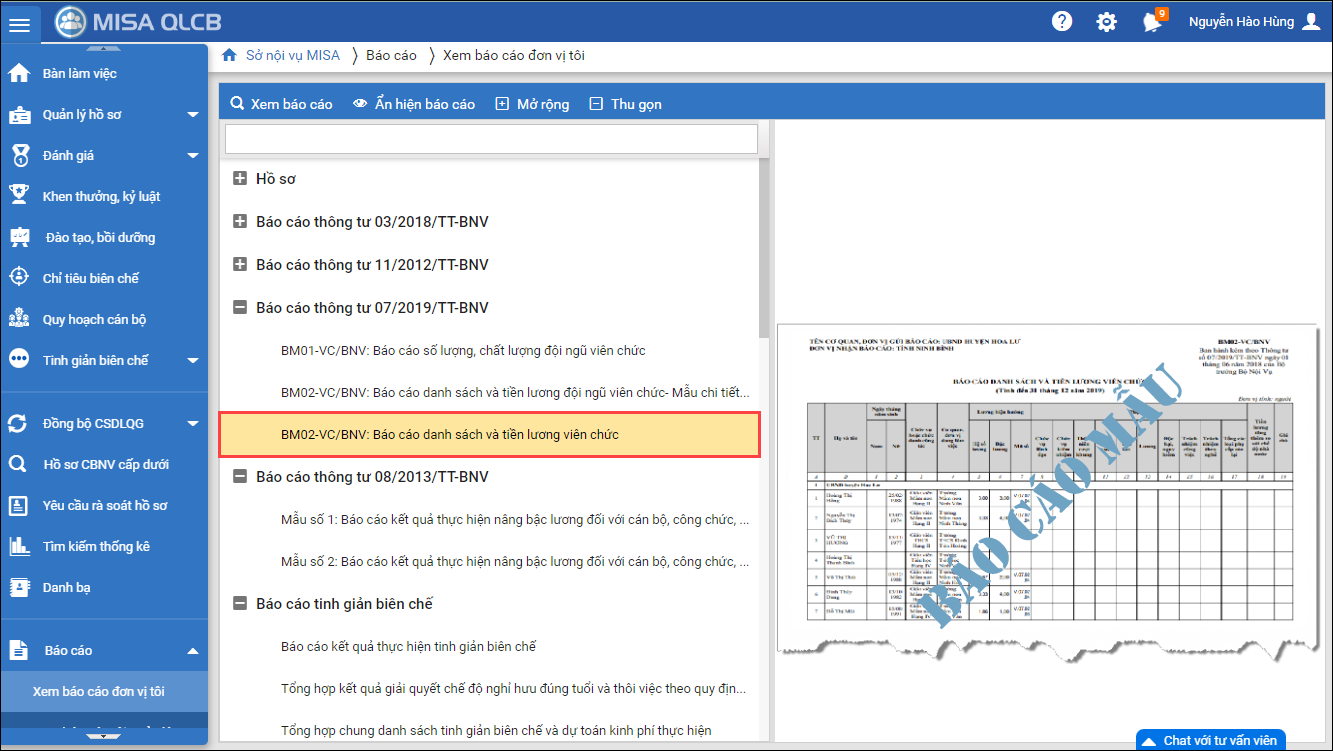Click the Khen thưởng, kỷ luật trophy icon
Viewport: 1333px width, 751px height.
19,196
